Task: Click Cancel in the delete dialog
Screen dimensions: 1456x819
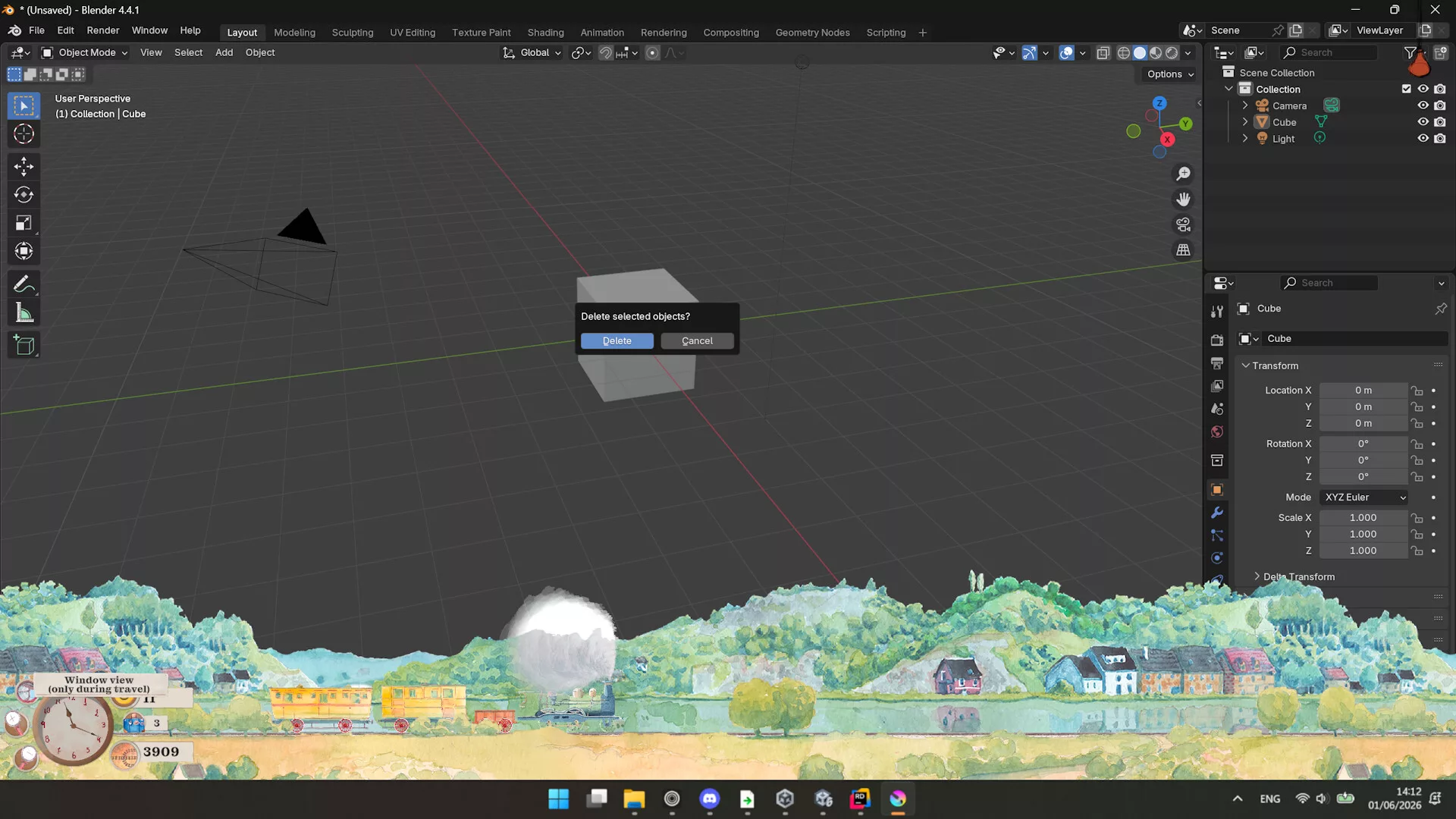Action: coord(697,341)
